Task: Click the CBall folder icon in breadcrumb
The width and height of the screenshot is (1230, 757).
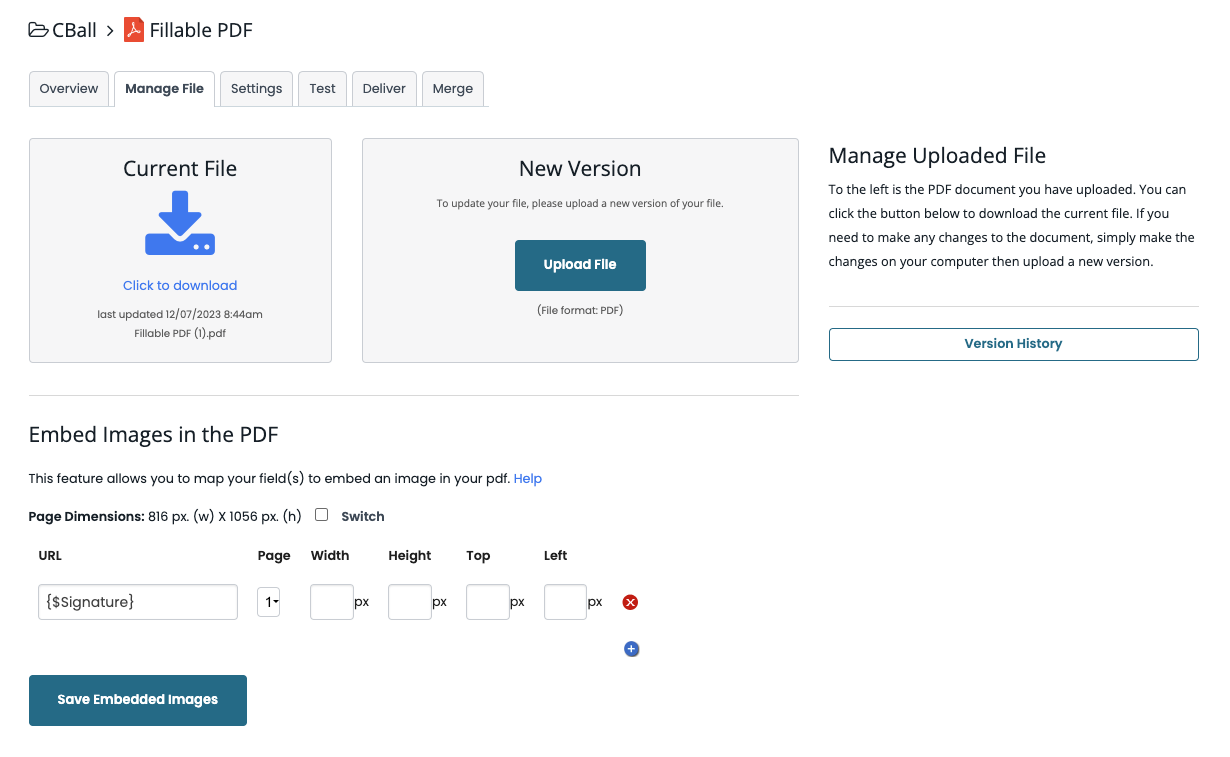Action: tap(39, 30)
